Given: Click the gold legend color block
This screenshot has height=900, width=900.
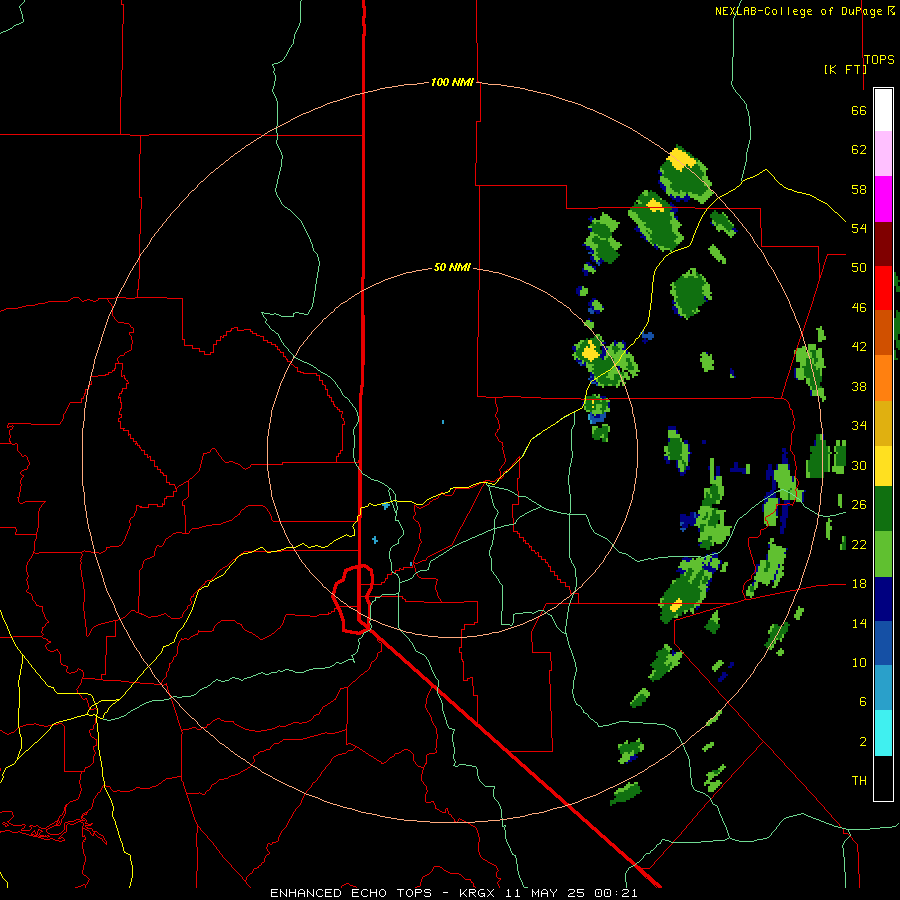Looking at the screenshot, I should tap(883, 423).
